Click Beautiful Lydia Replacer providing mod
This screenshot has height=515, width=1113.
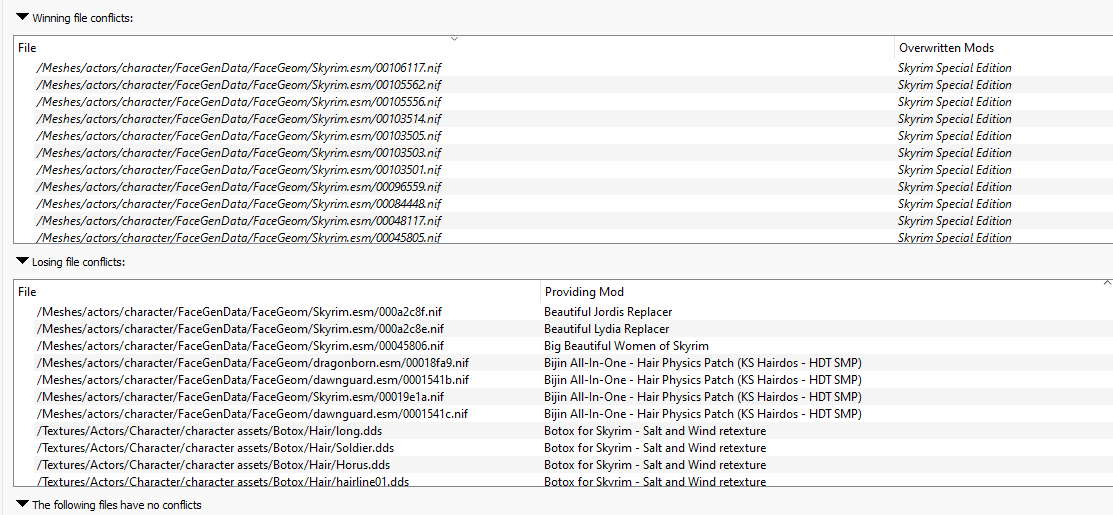coord(606,329)
